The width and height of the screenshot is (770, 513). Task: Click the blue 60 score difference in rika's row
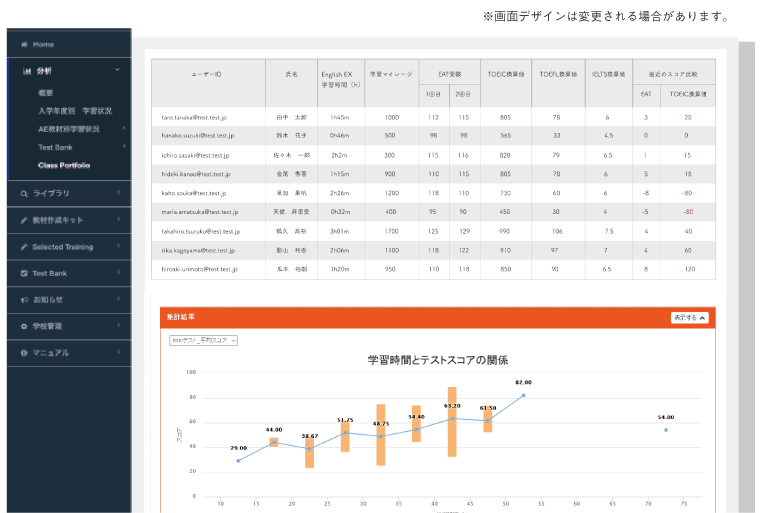click(x=688, y=251)
